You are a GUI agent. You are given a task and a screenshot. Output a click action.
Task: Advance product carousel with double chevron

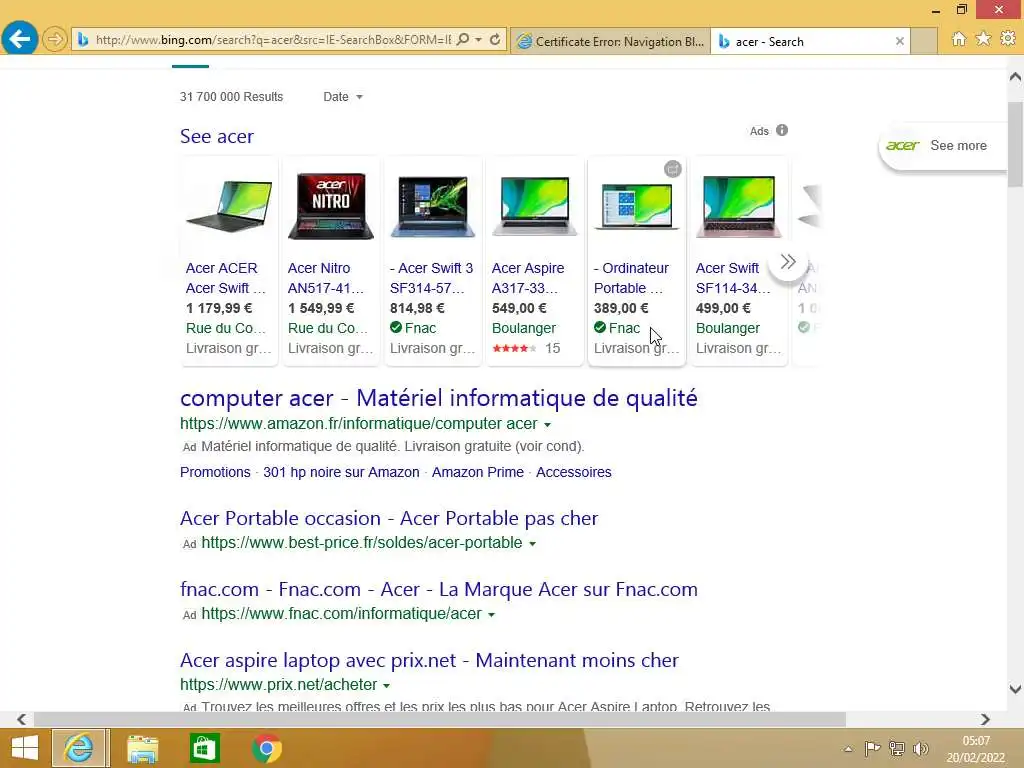[788, 262]
